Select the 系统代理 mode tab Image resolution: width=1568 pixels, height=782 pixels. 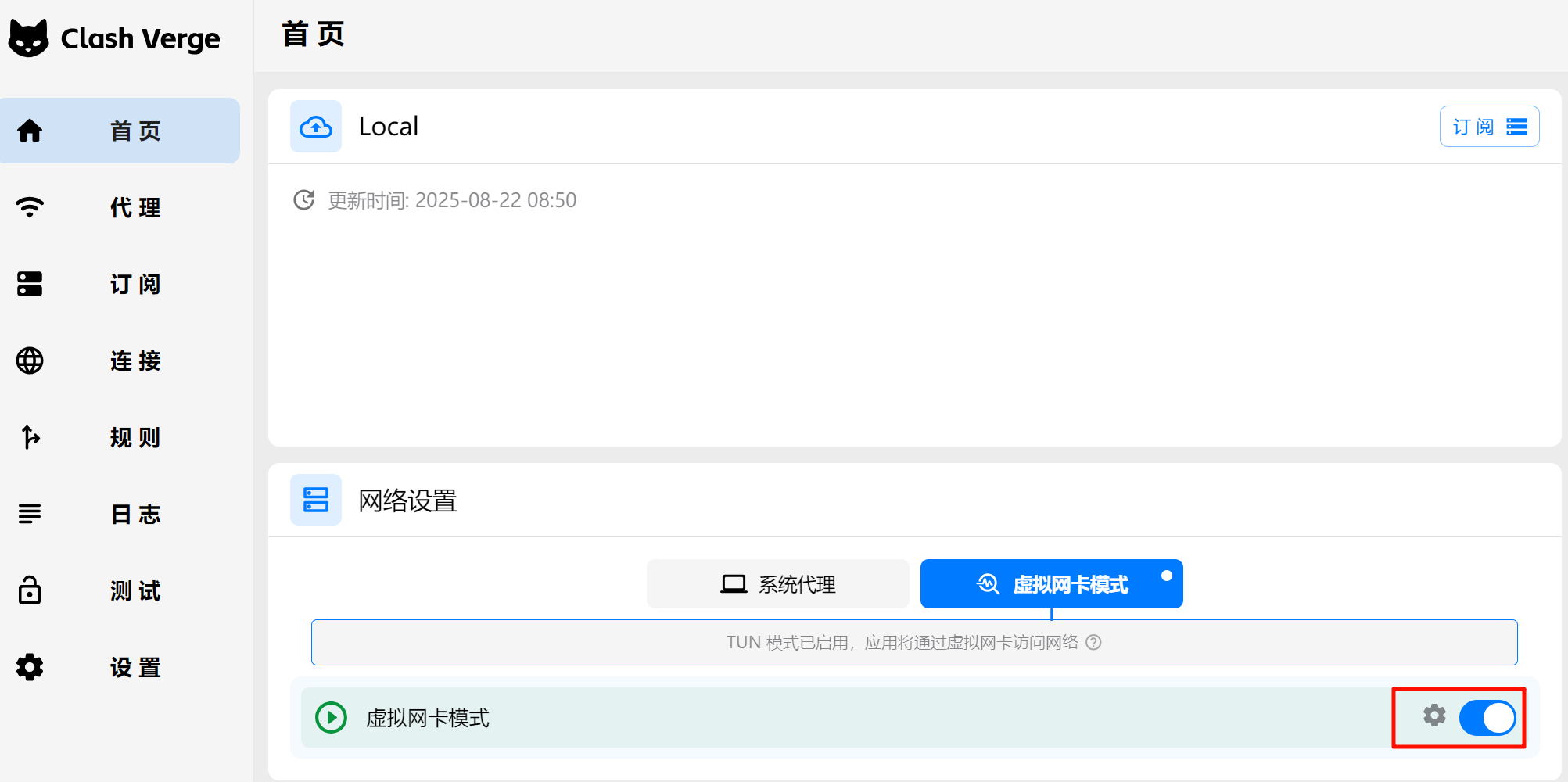(777, 584)
